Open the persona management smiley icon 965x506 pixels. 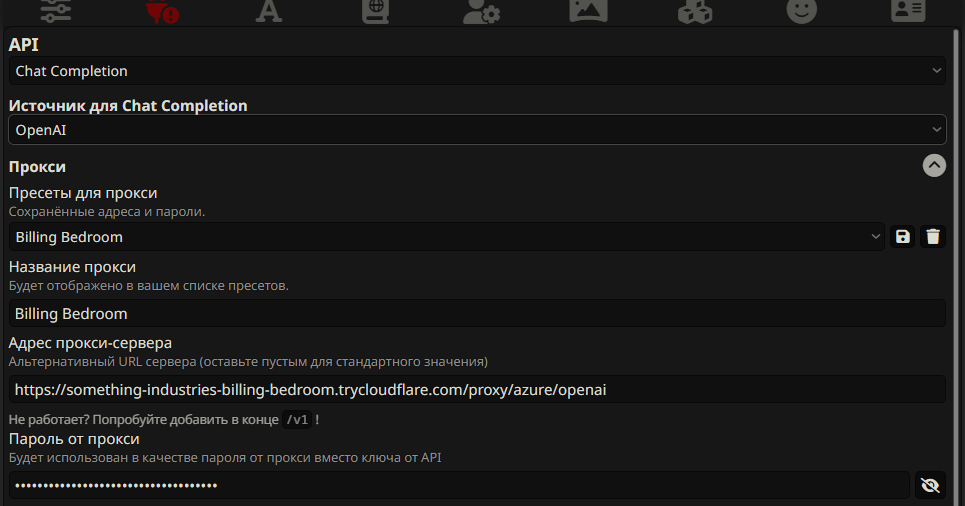click(x=801, y=10)
